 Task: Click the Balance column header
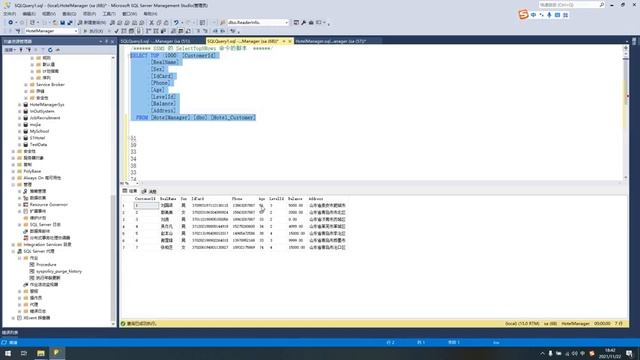click(295, 199)
